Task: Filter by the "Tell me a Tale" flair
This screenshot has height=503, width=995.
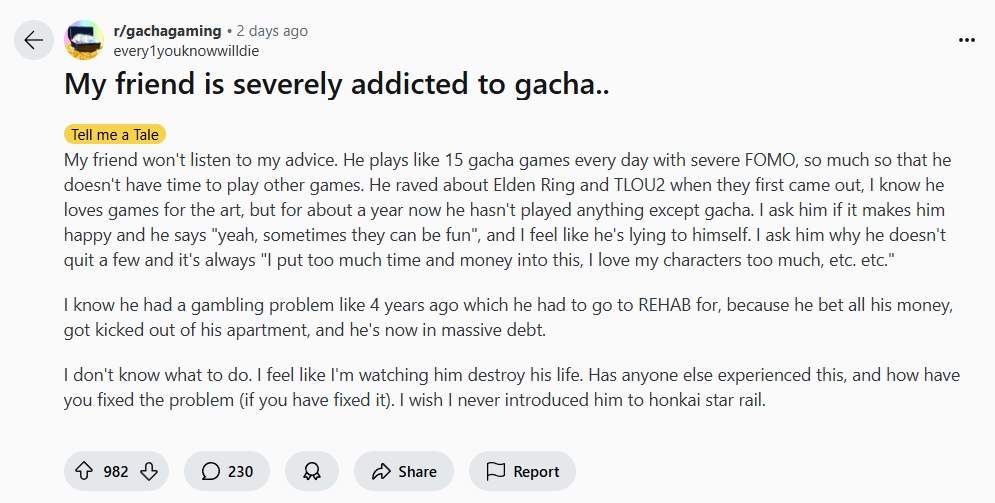Action: pos(115,134)
